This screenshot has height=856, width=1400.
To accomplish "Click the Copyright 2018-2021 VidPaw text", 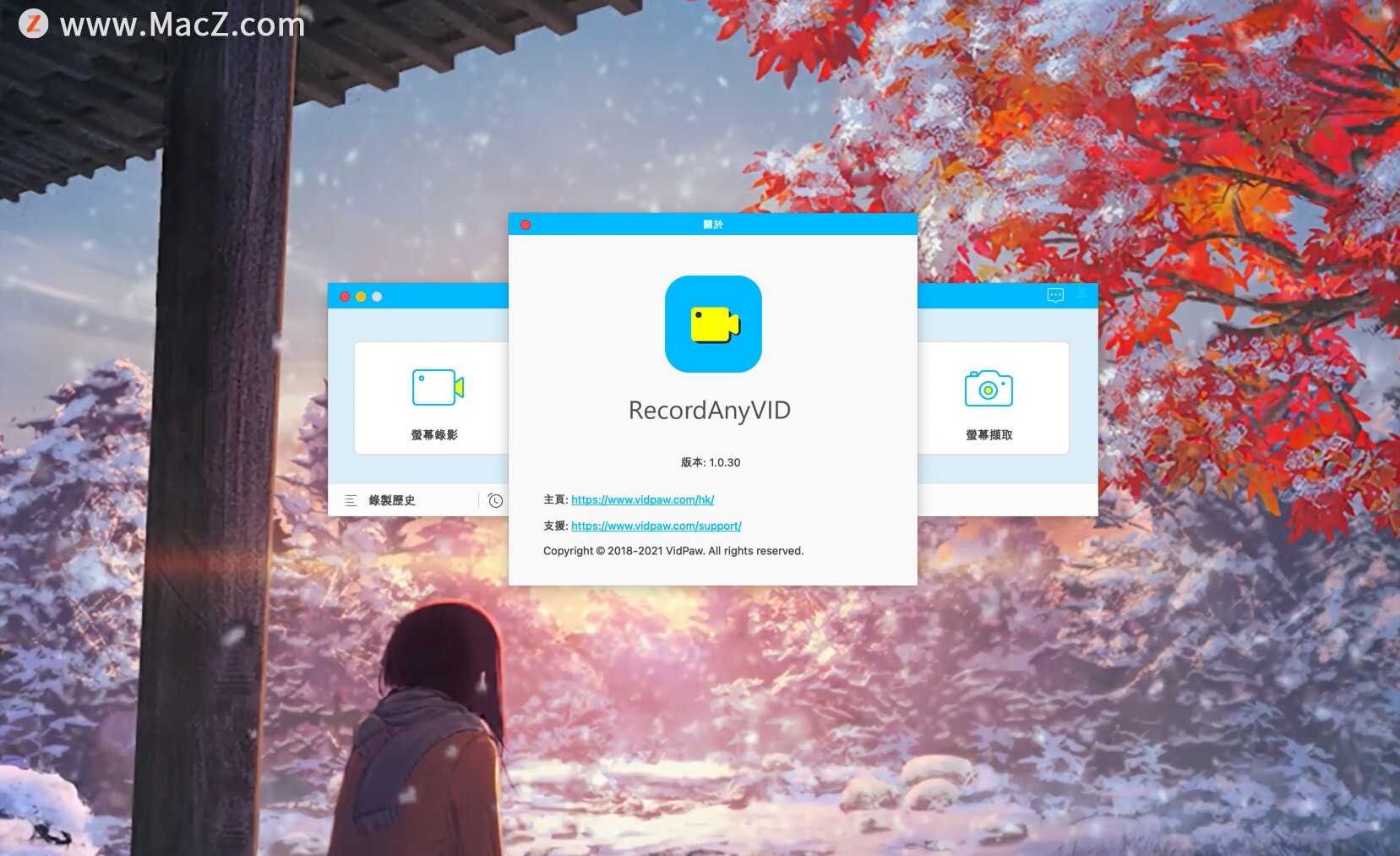I will click(x=673, y=551).
